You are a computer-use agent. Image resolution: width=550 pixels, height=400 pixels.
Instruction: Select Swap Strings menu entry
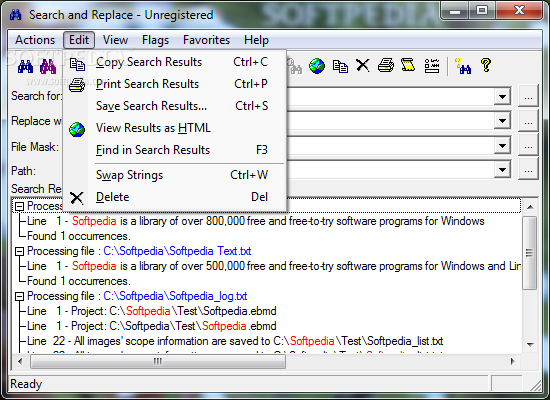[x=175, y=175]
